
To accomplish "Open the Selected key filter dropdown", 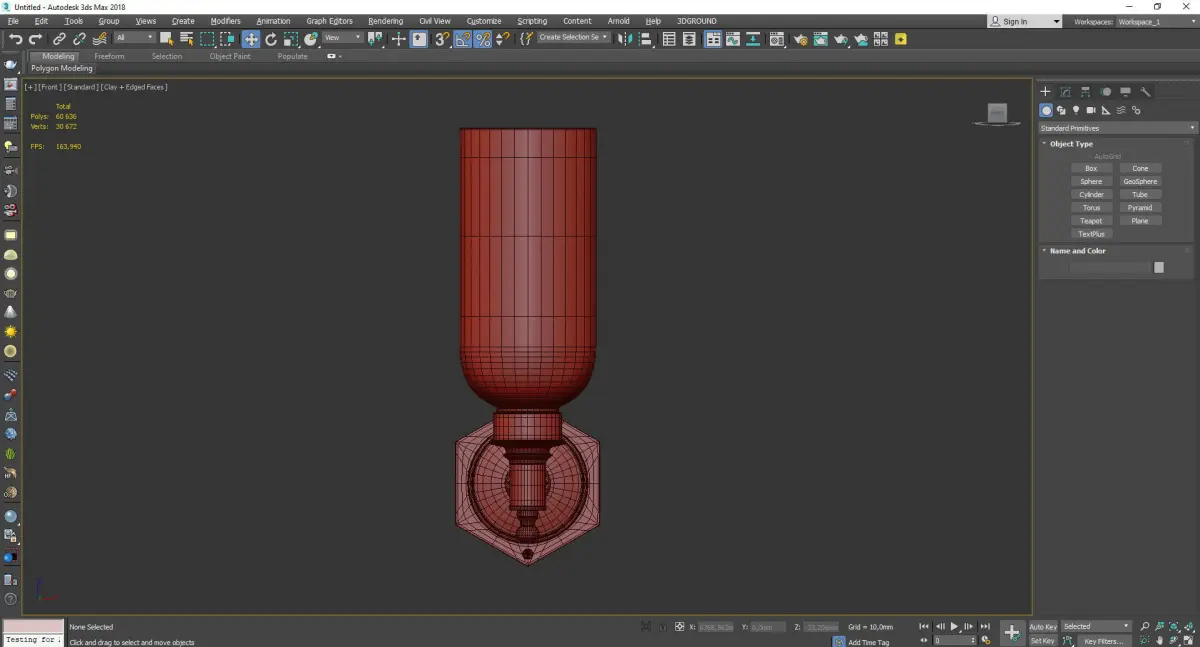I will (x=1096, y=626).
